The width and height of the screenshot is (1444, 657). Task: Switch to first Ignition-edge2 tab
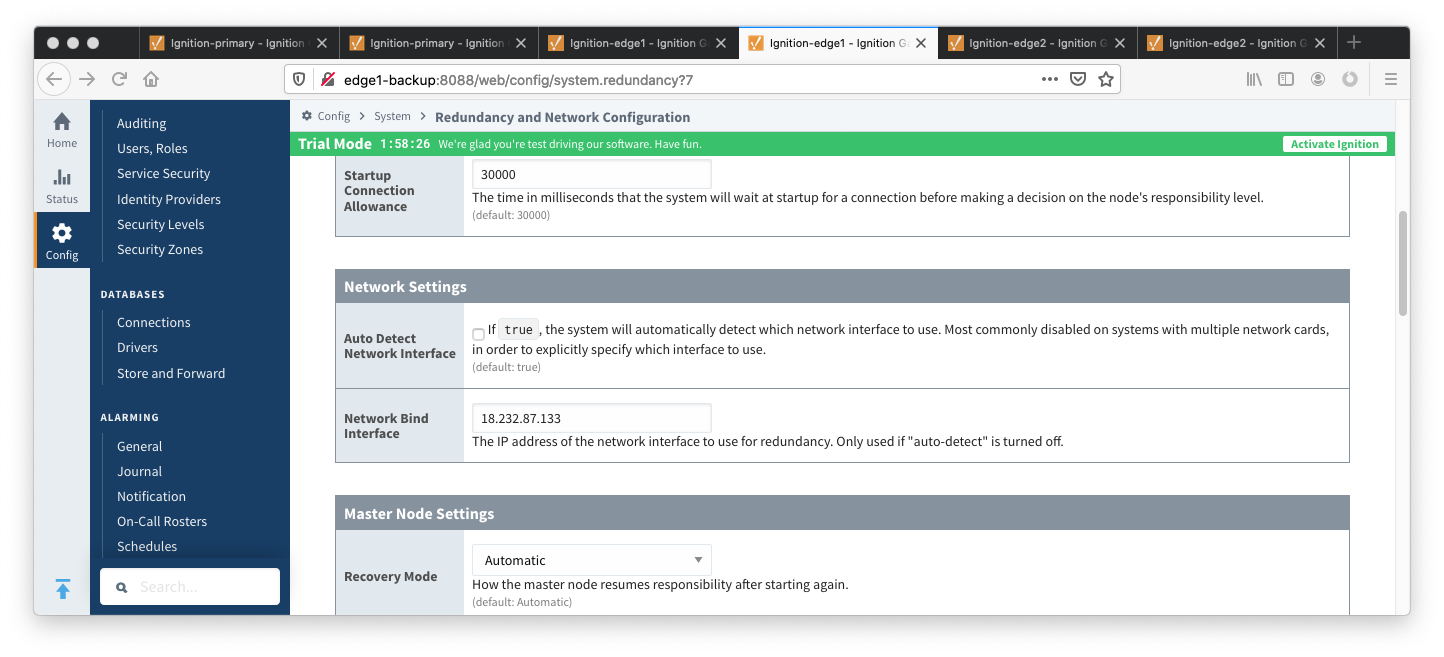[x=1037, y=43]
